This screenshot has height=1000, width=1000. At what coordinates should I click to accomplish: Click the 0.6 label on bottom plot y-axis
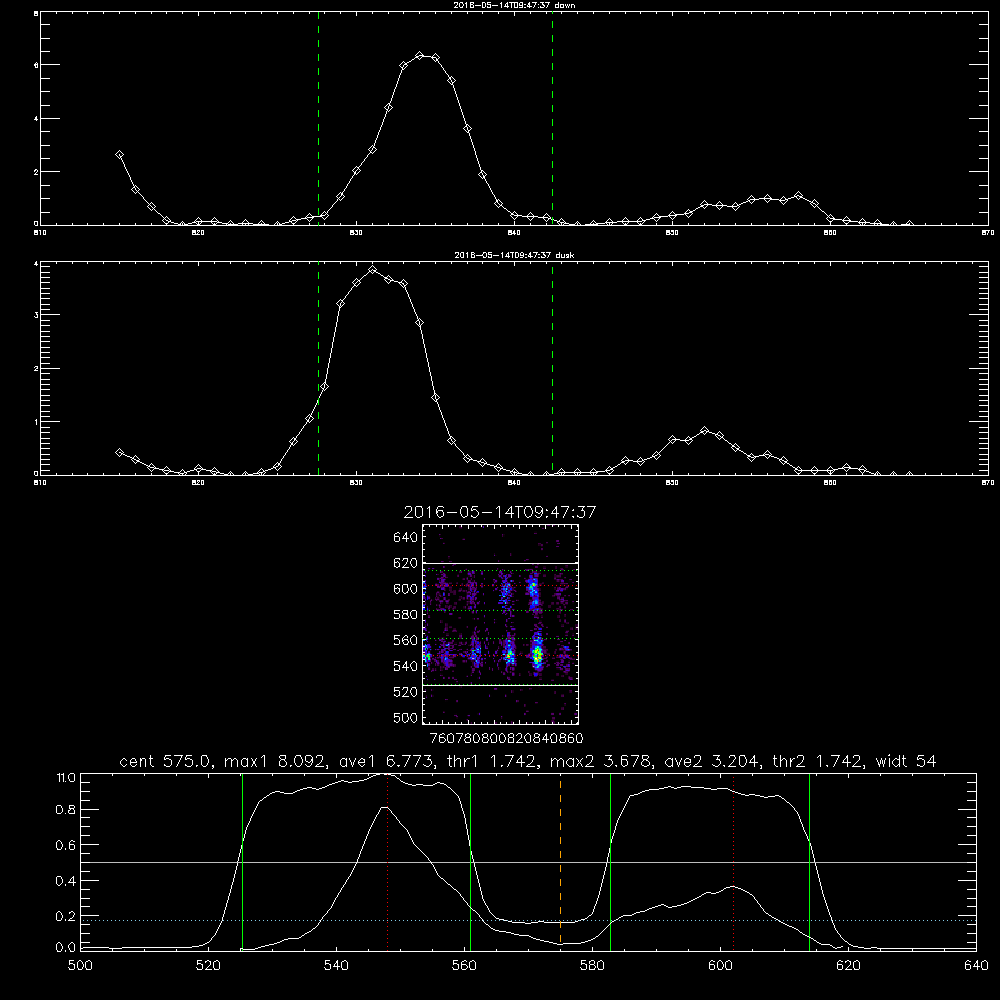click(66, 845)
